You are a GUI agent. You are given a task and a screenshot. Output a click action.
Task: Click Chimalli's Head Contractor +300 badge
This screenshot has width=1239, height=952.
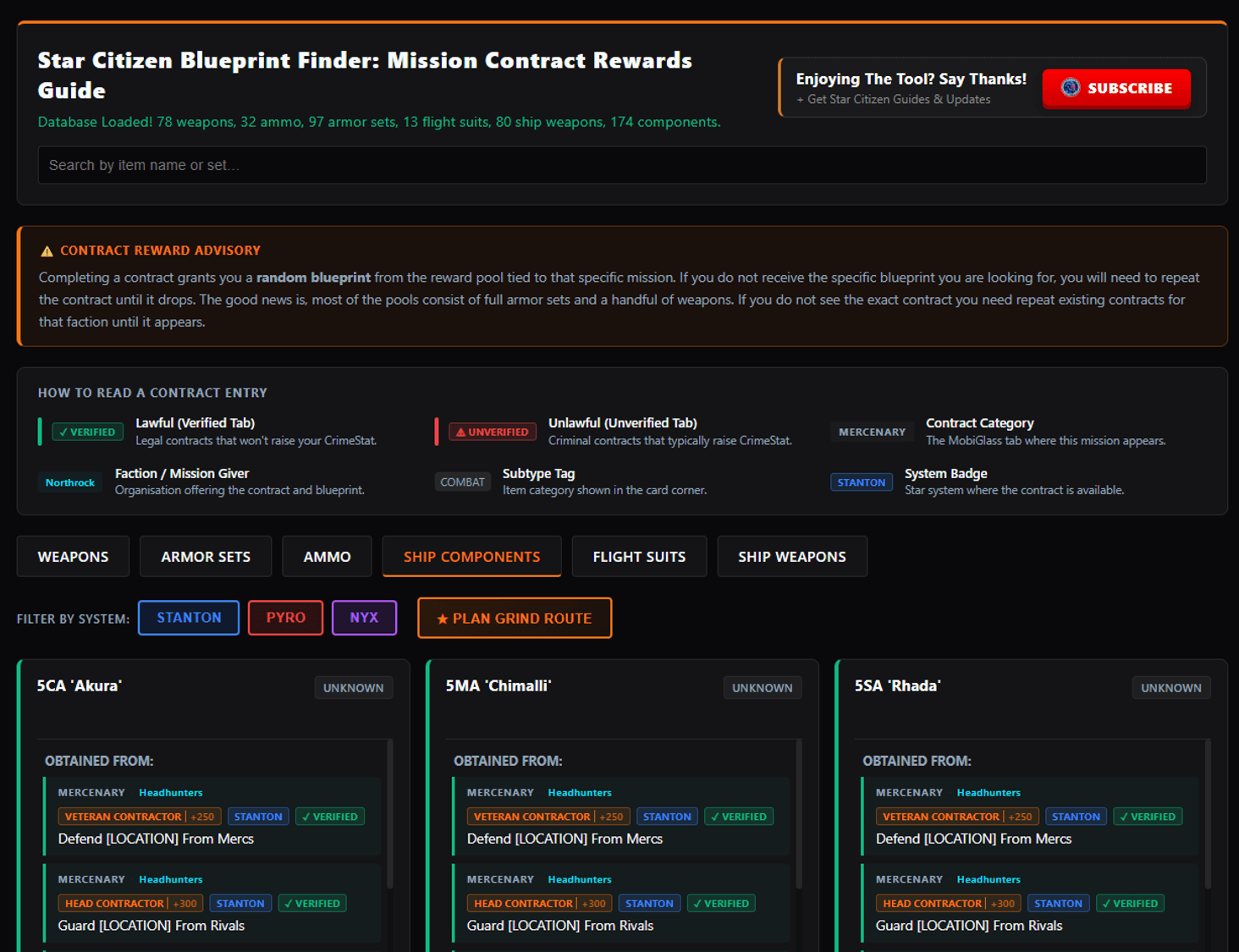point(540,904)
